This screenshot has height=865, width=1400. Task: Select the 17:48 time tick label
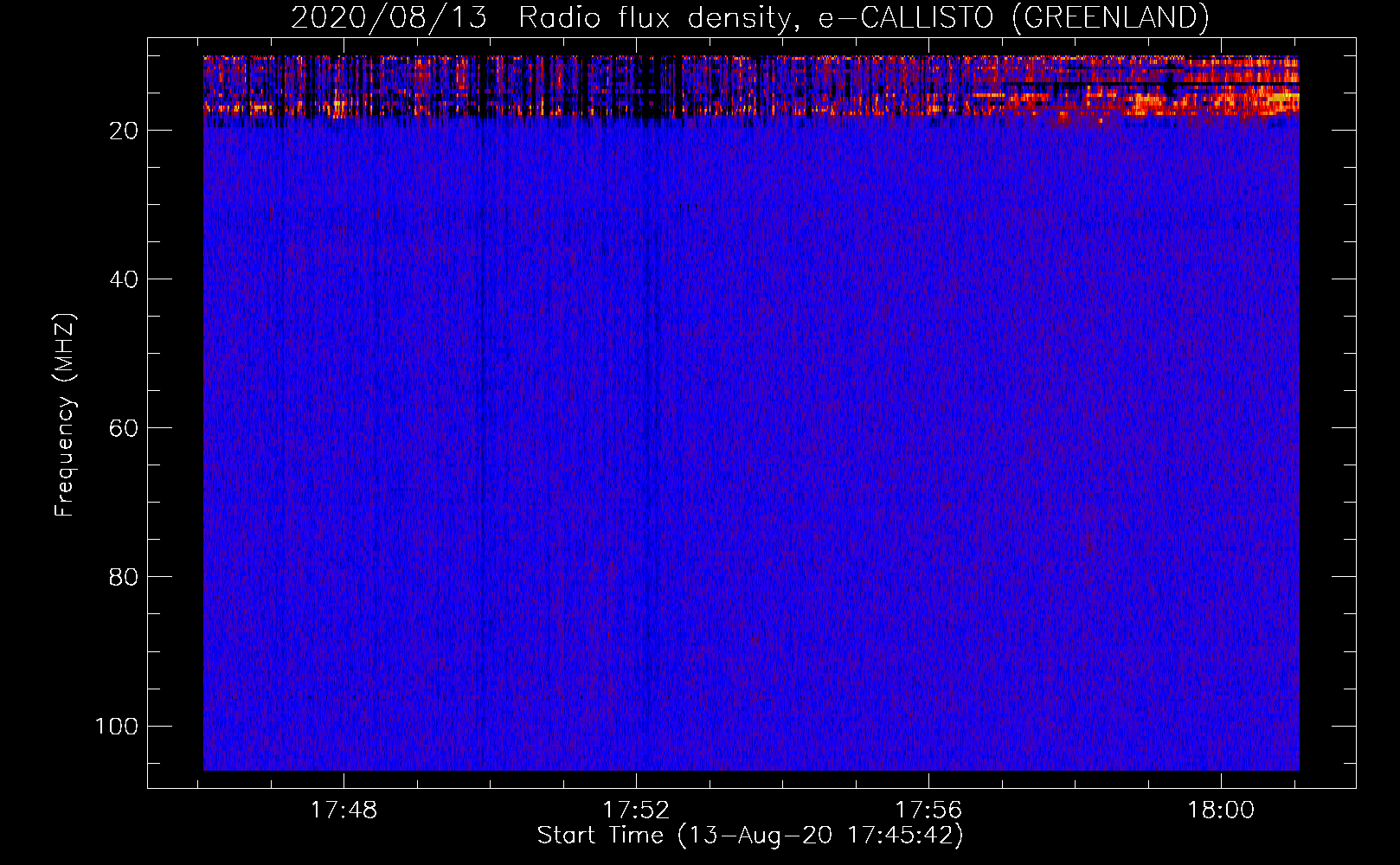344,811
